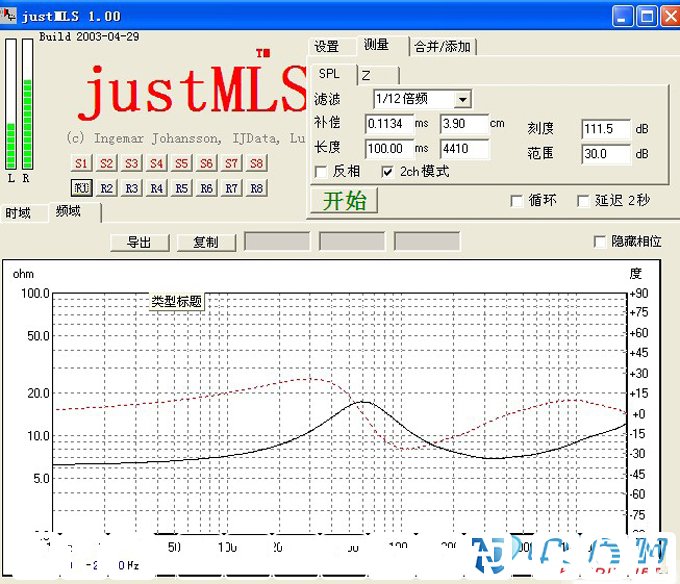Switch to the 设置 (settings) tab
The height and width of the screenshot is (584, 680).
click(327, 47)
